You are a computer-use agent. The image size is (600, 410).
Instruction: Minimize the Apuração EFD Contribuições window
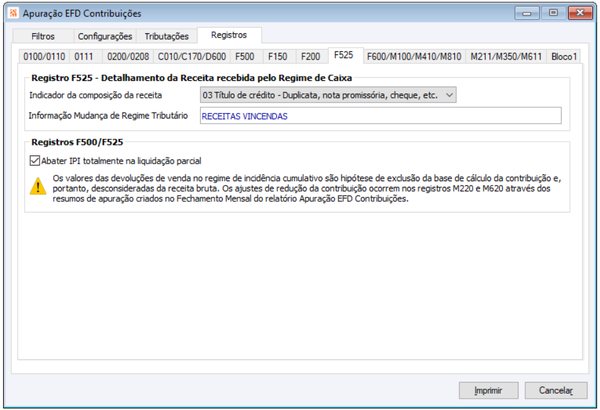(527, 13)
